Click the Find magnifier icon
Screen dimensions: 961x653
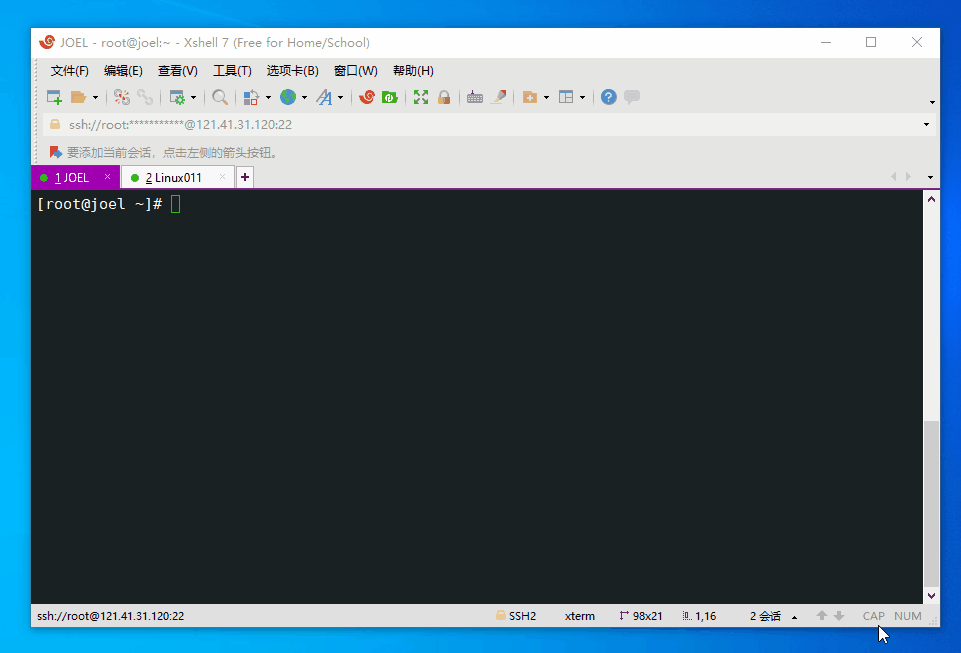219,97
